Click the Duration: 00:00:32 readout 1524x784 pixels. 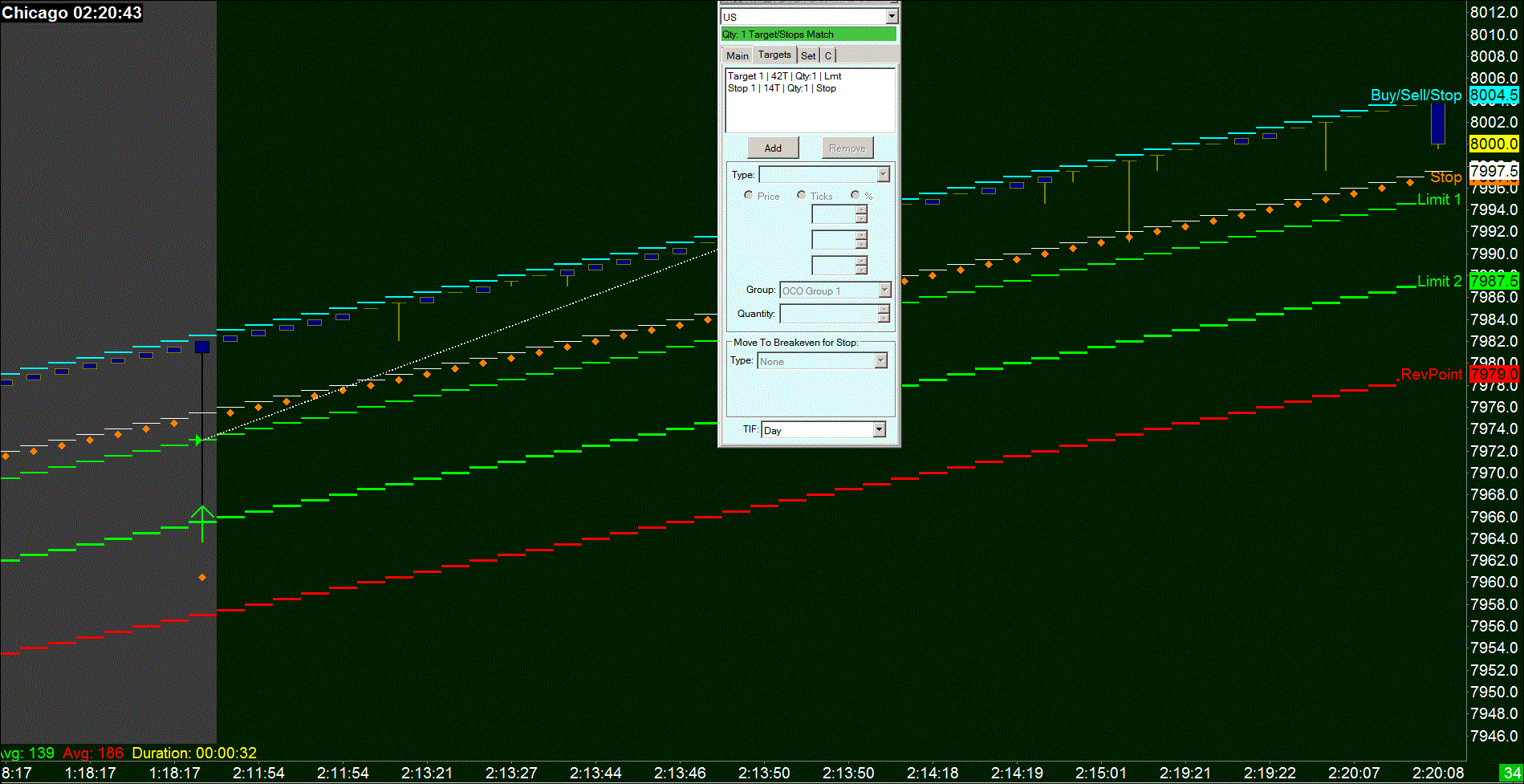pos(194,754)
